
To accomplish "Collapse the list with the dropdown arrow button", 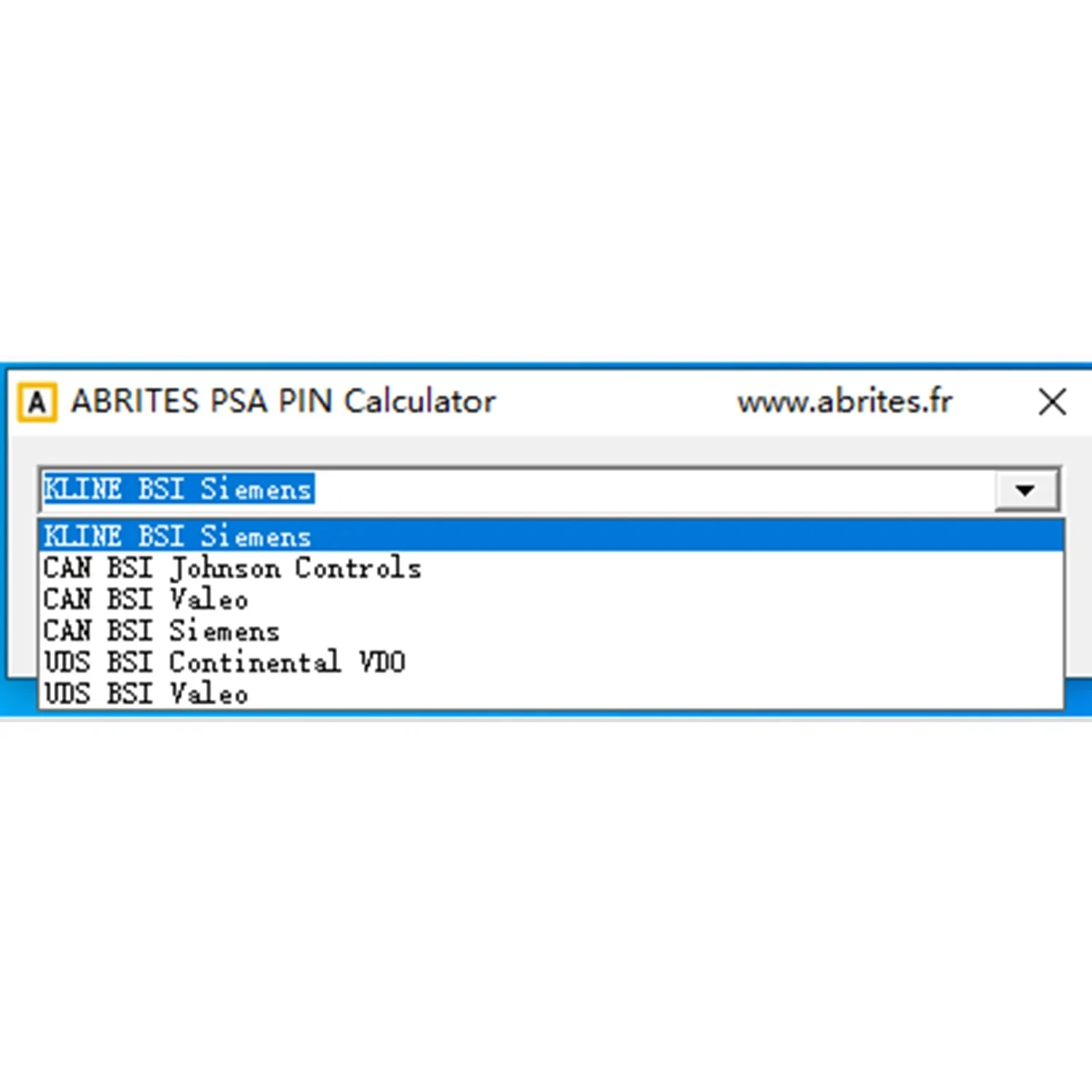I will (x=1025, y=490).
